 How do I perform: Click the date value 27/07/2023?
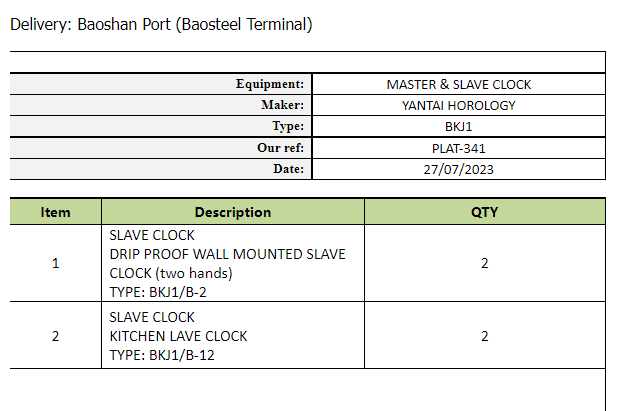coord(459,169)
